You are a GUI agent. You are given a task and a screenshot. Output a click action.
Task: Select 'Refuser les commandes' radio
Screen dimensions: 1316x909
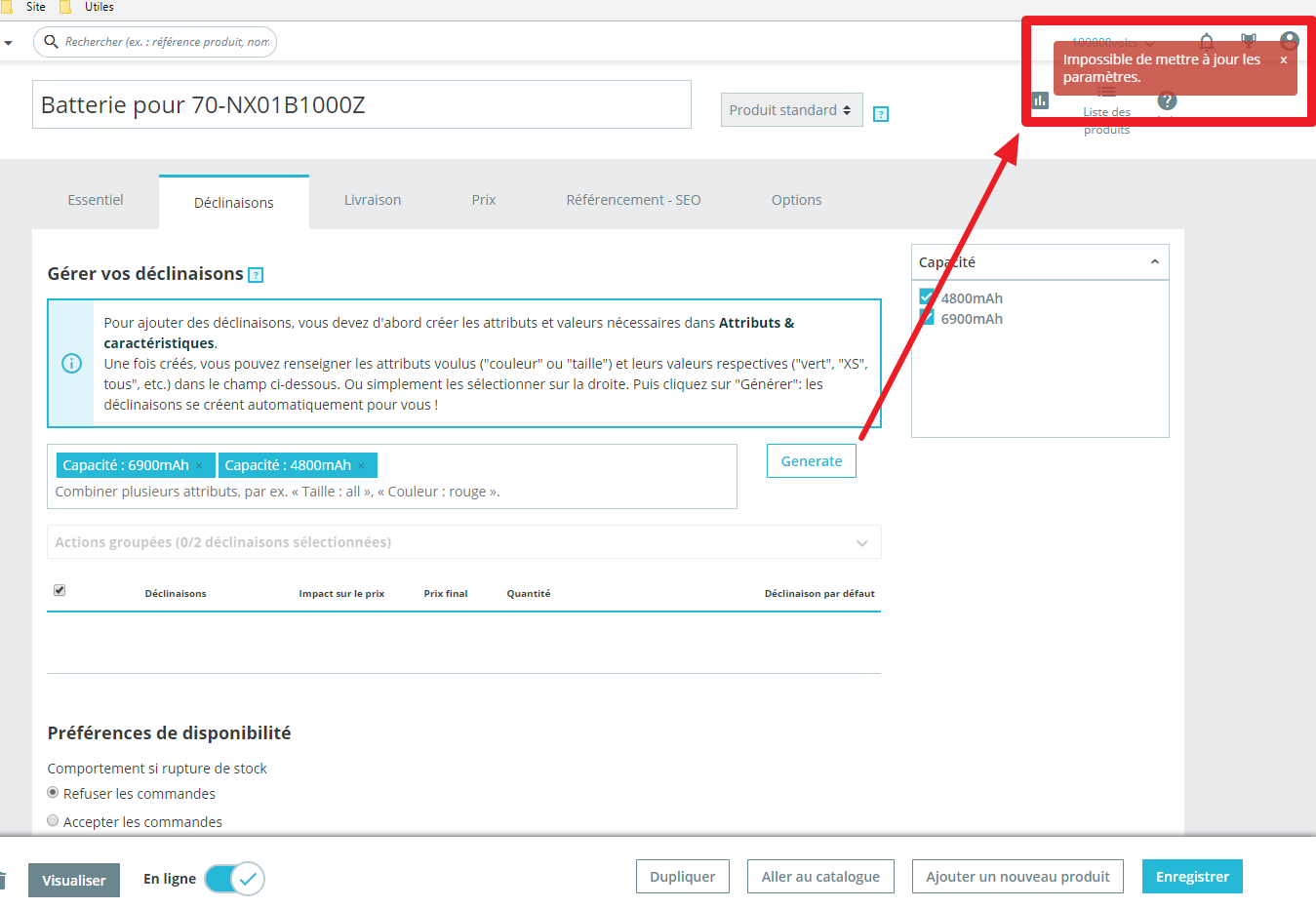(53, 792)
